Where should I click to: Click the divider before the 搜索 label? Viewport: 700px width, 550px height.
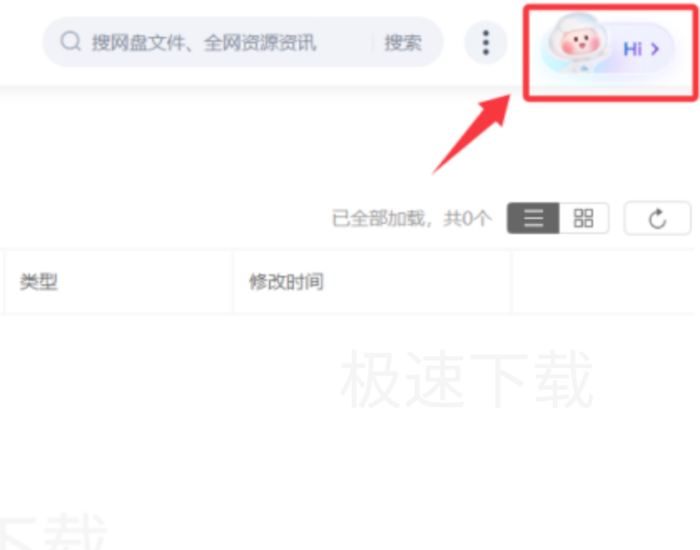373,43
